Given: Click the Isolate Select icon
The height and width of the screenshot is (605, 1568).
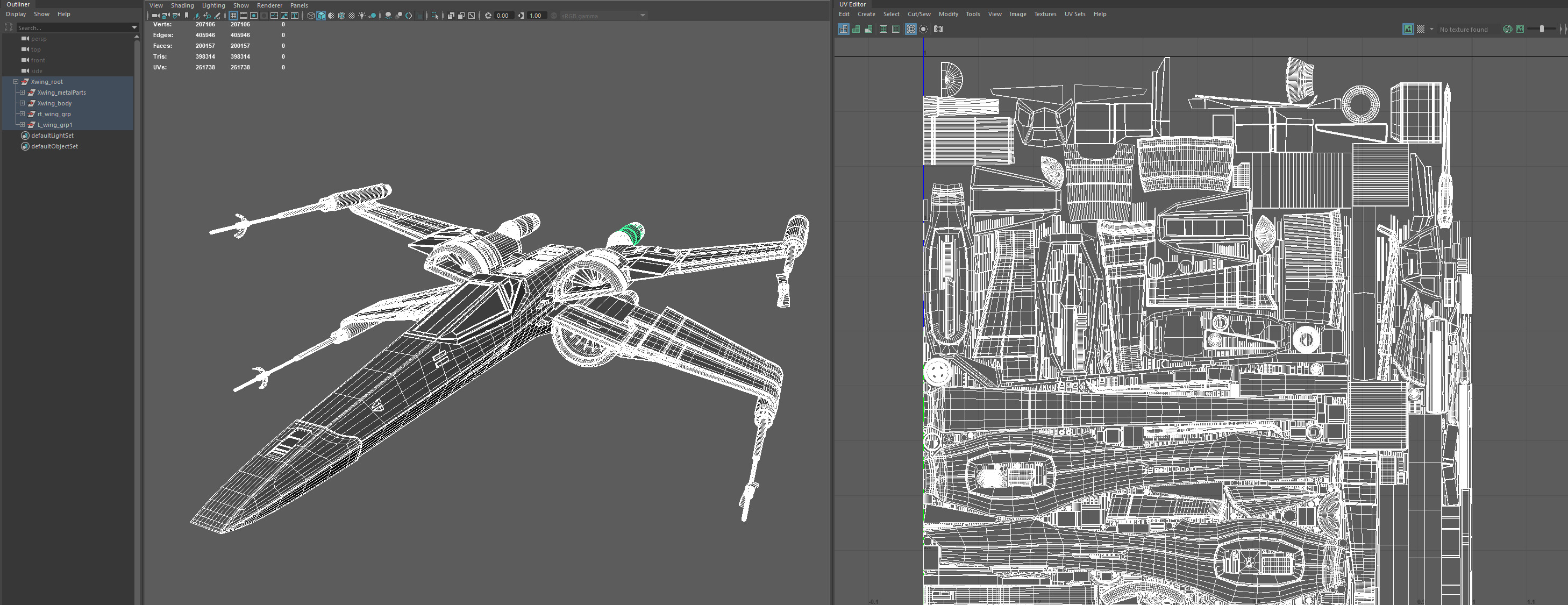Looking at the screenshot, I should (x=435, y=15).
